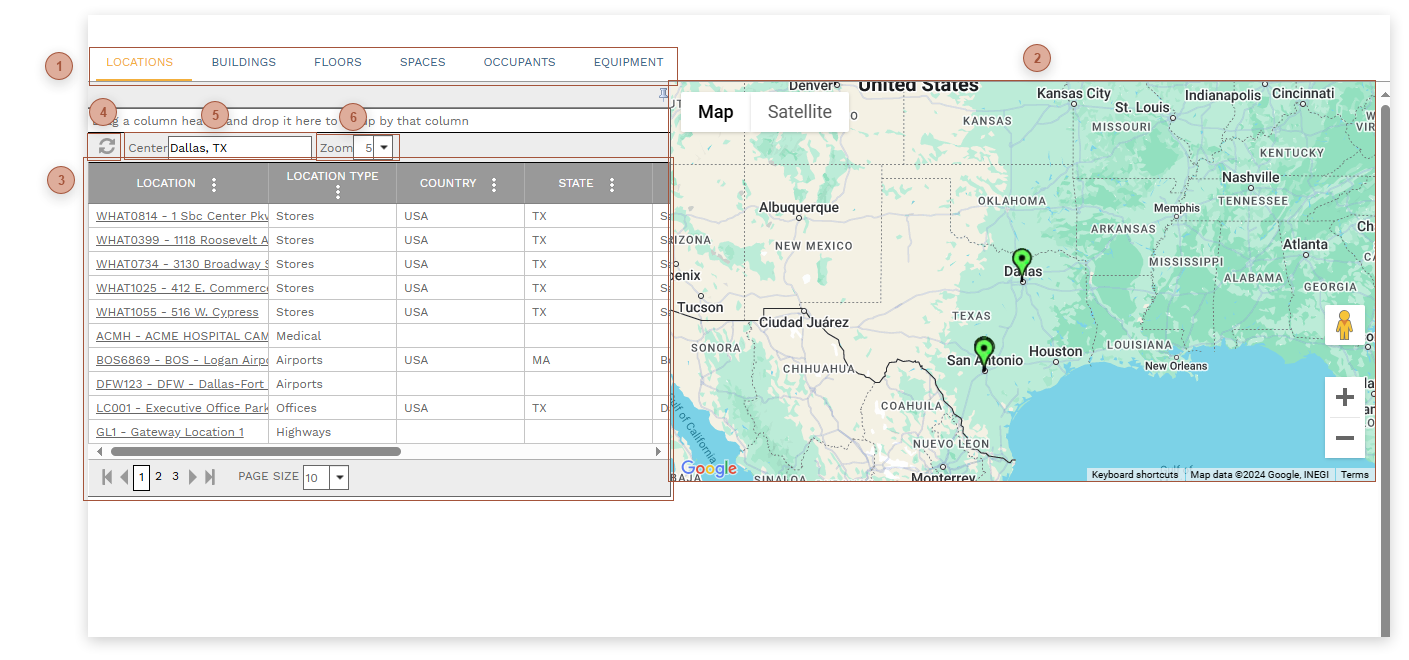Open the Page Size dropdown
This screenshot has height=660, width=1409.
click(340, 477)
